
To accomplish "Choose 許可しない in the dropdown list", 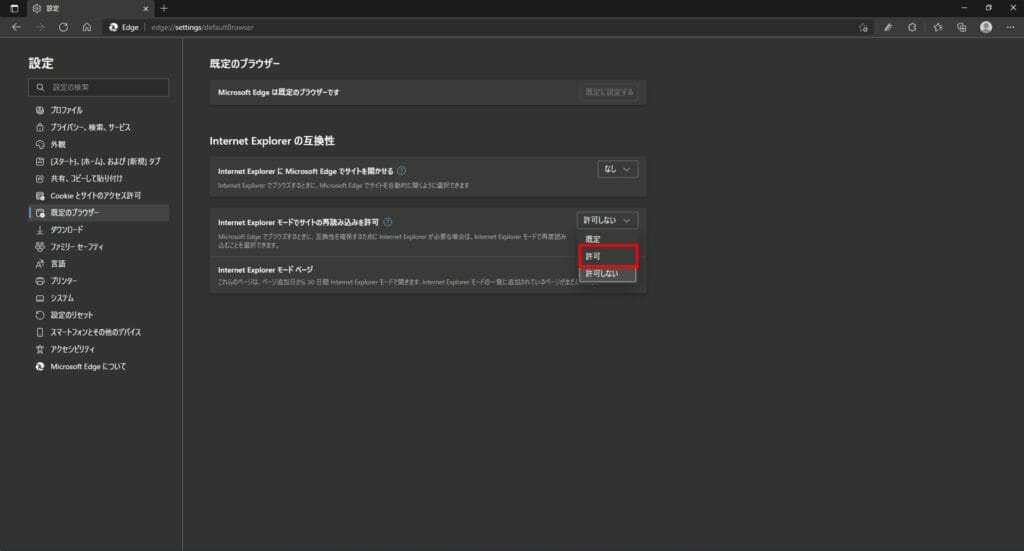I will coord(607,274).
